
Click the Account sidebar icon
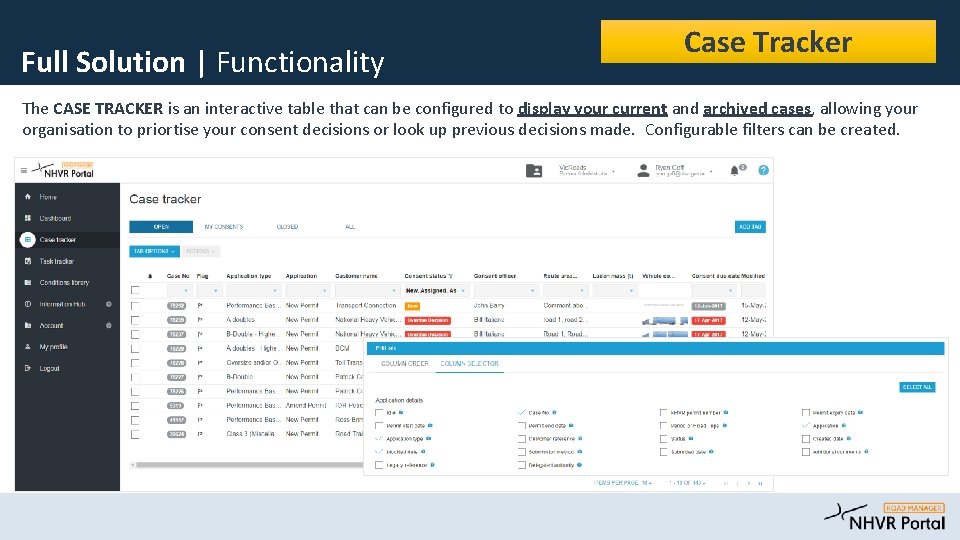[x=28, y=325]
